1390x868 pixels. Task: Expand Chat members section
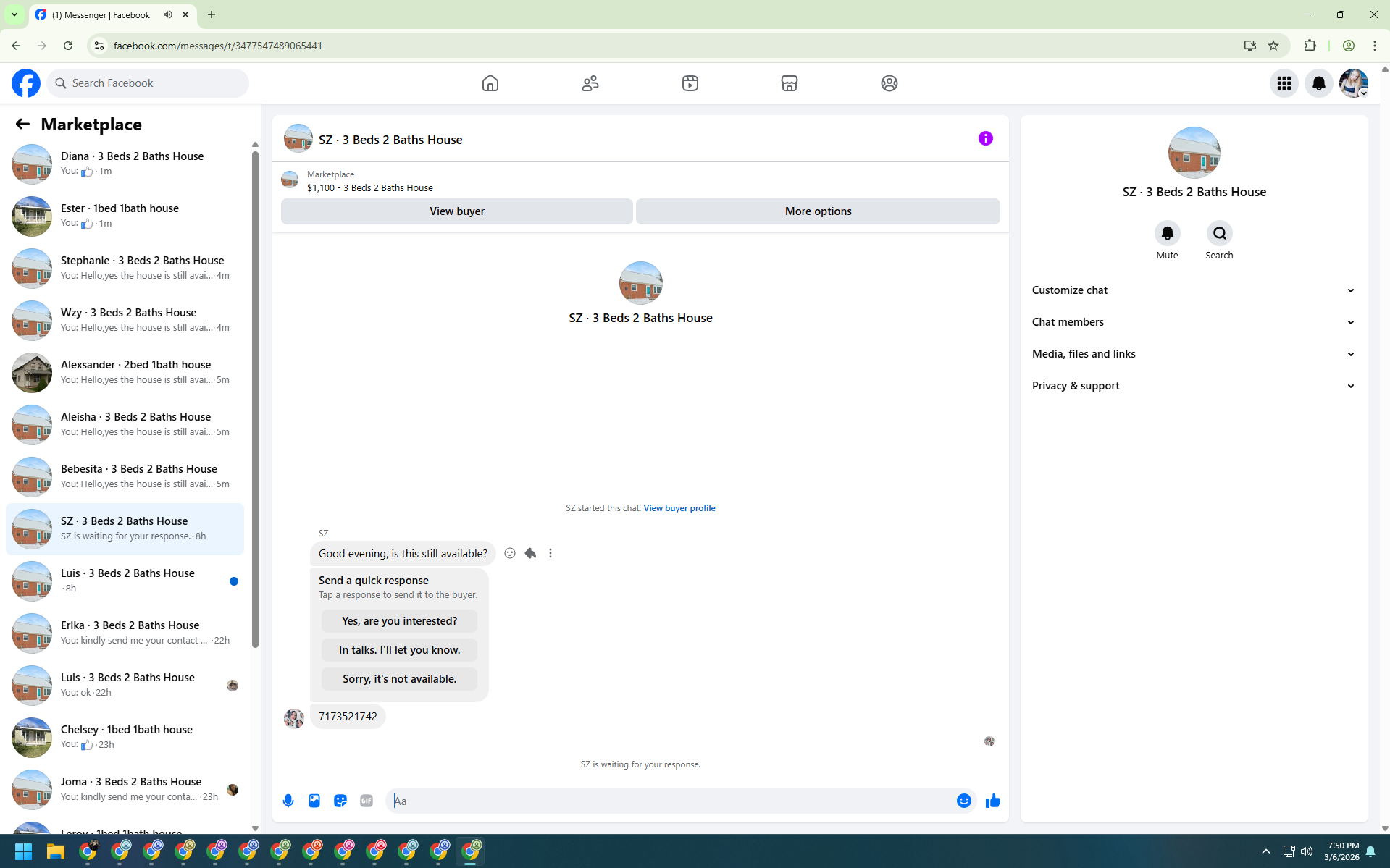tap(1194, 322)
